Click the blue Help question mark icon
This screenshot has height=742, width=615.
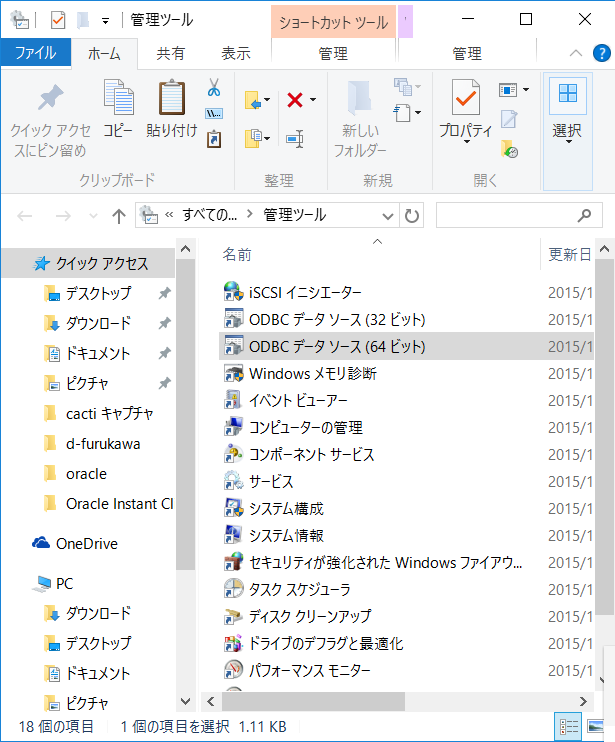tap(601, 53)
